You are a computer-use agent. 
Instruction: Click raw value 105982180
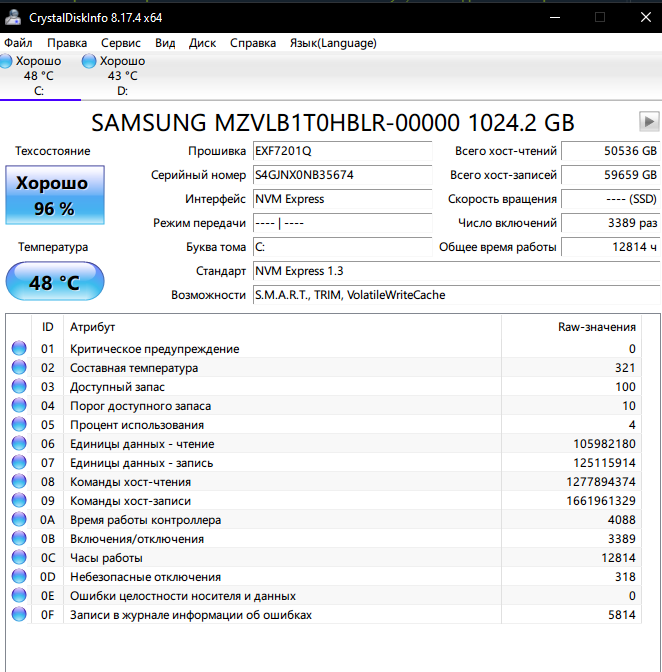(x=604, y=444)
